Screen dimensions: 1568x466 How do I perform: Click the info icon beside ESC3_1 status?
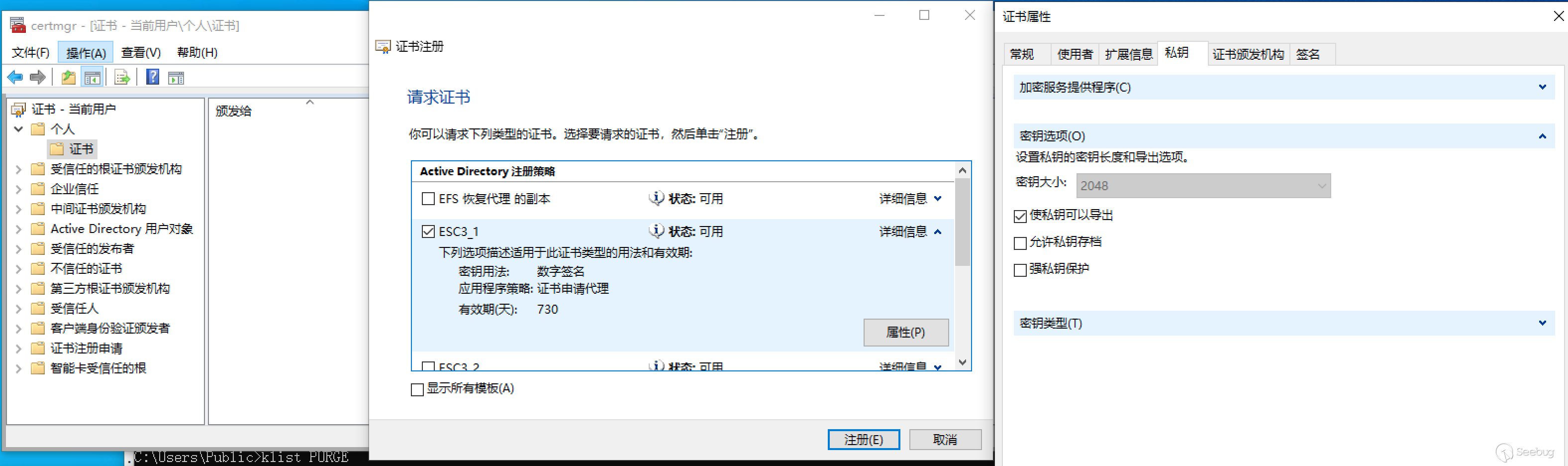(656, 231)
